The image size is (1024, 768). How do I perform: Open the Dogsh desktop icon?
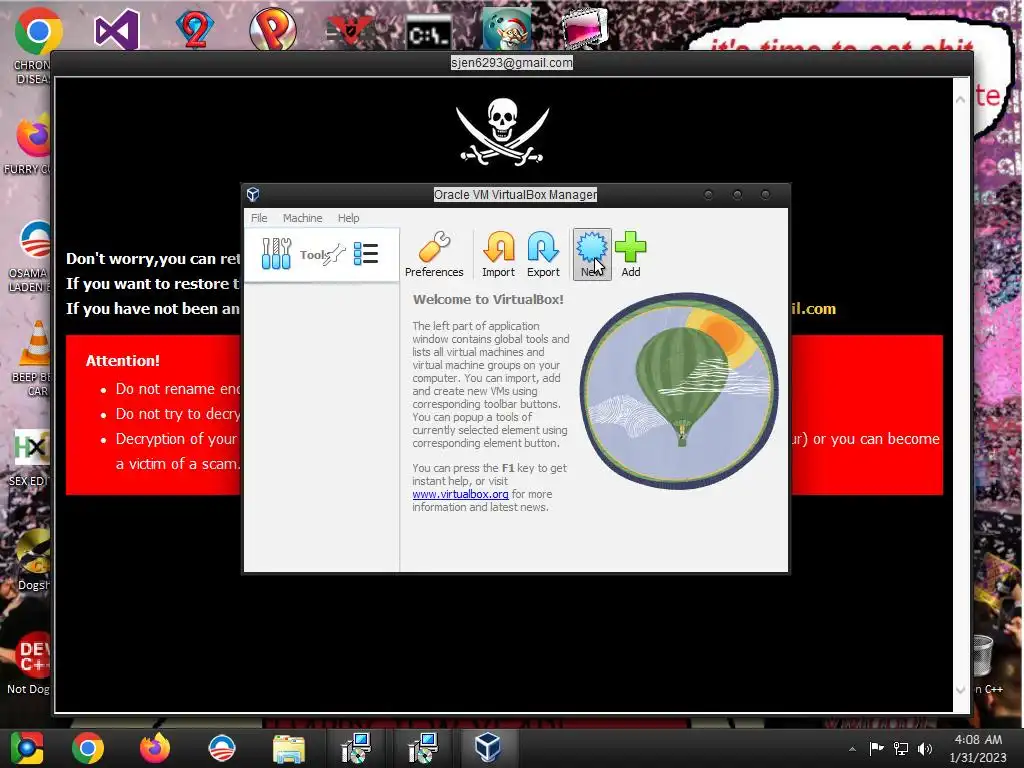pyautogui.click(x=34, y=552)
